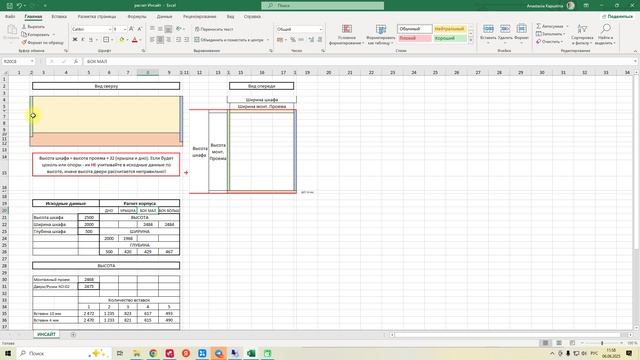Click the decrease decimal icon
640x360 pixels.
[320, 40]
